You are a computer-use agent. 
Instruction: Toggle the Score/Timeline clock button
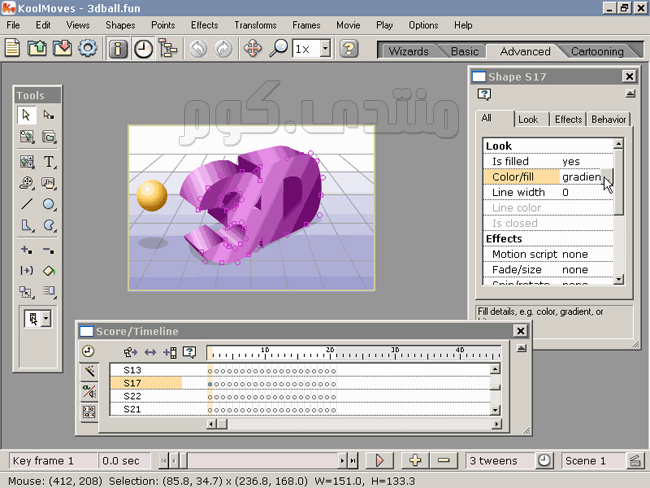(x=144, y=48)
